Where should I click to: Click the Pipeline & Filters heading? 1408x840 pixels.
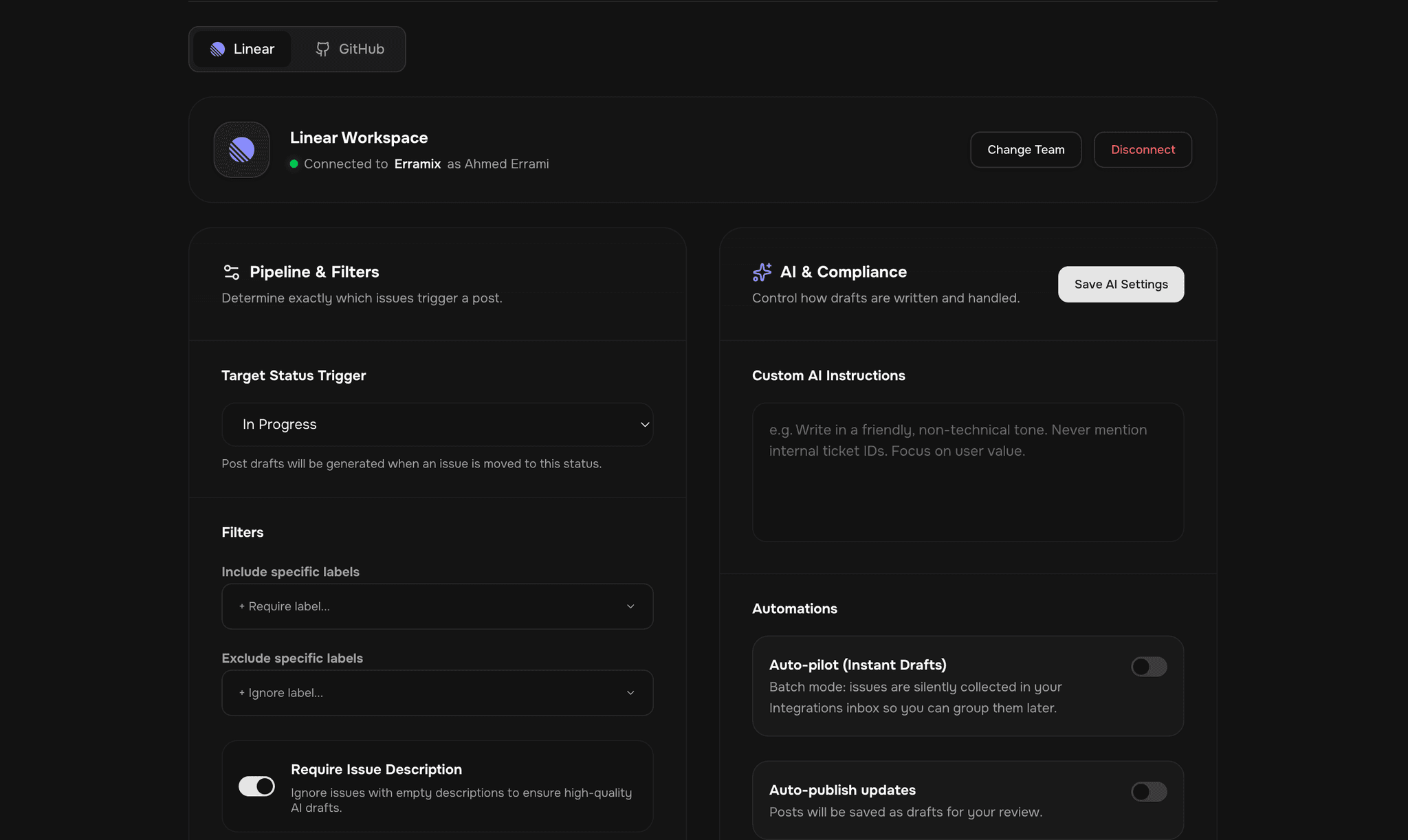click(314, 272)
